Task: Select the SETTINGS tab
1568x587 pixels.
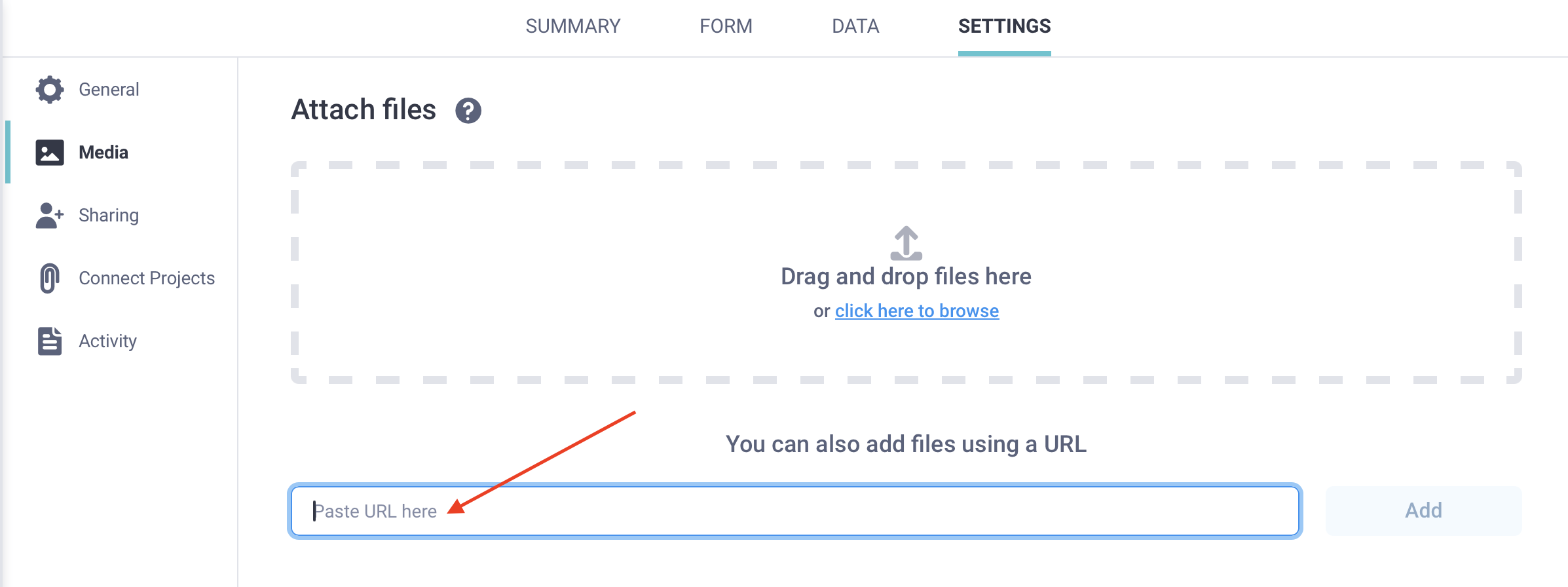Action: click(1004, 26)
